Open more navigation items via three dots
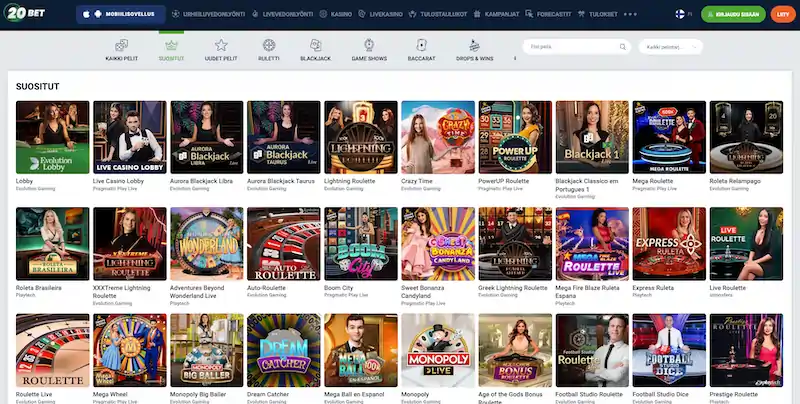This screenshot has height=404, width=800. tap(630, 14)
